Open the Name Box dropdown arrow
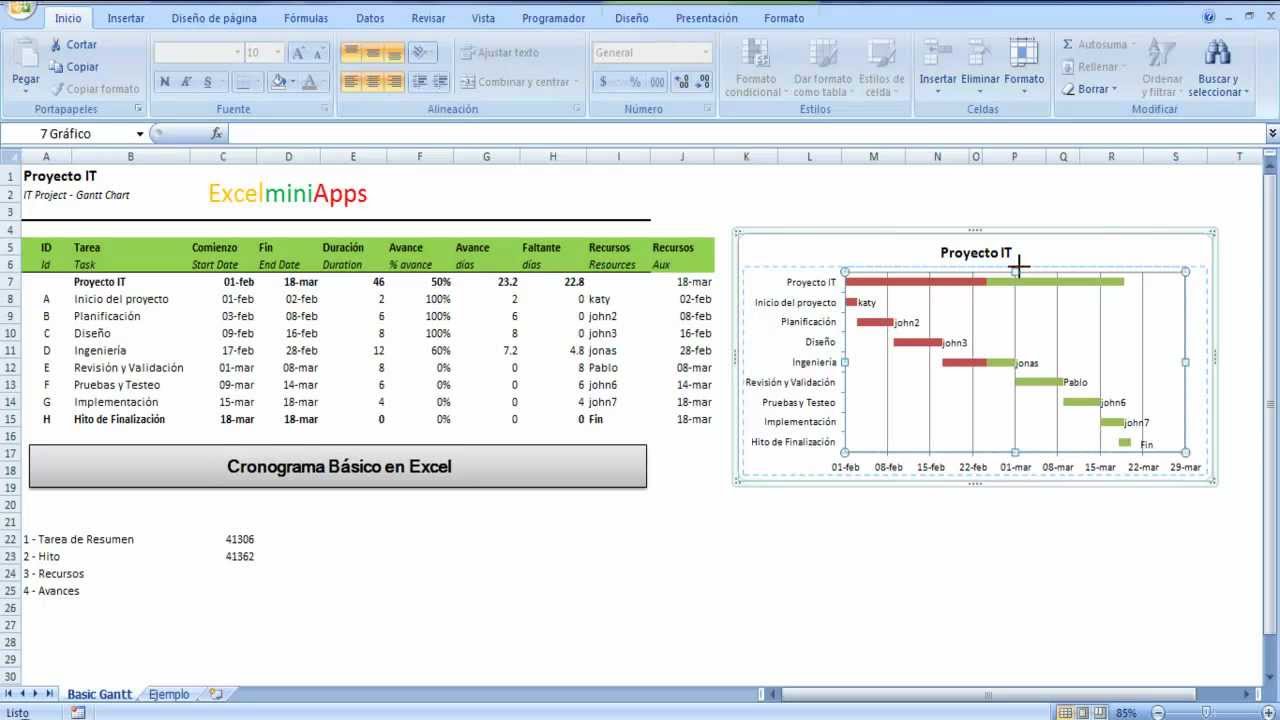The height and width of the screenshot is (720, 1280). coord(140,134)
